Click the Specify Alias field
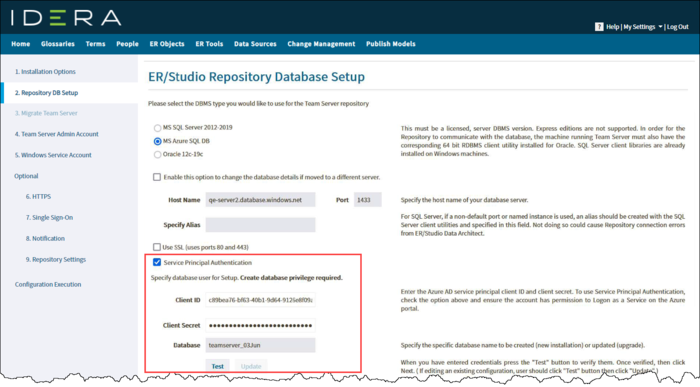 pyautogui.click(x=260, y=225)
